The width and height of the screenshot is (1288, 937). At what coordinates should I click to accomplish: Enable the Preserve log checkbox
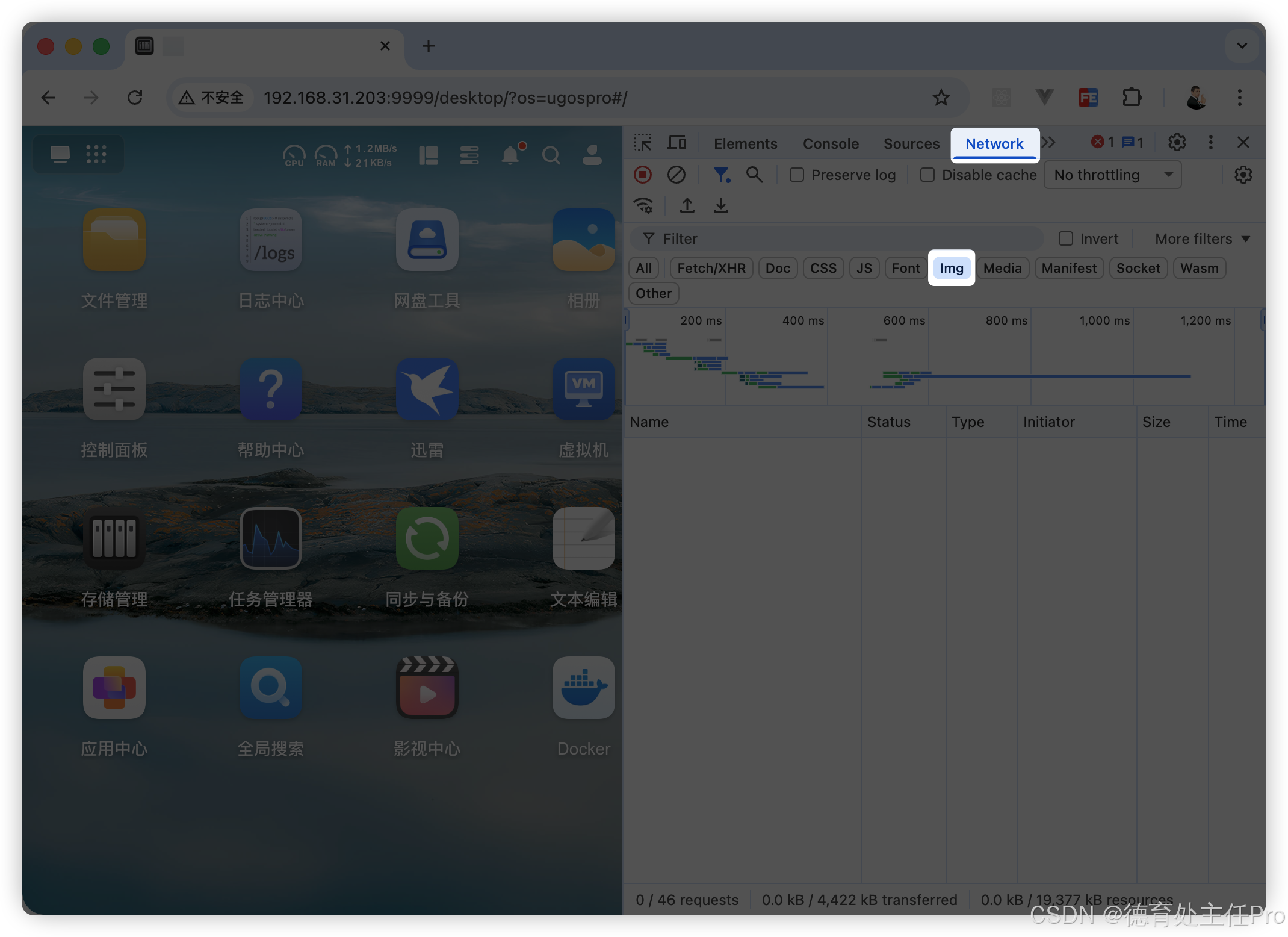[796, 175]
